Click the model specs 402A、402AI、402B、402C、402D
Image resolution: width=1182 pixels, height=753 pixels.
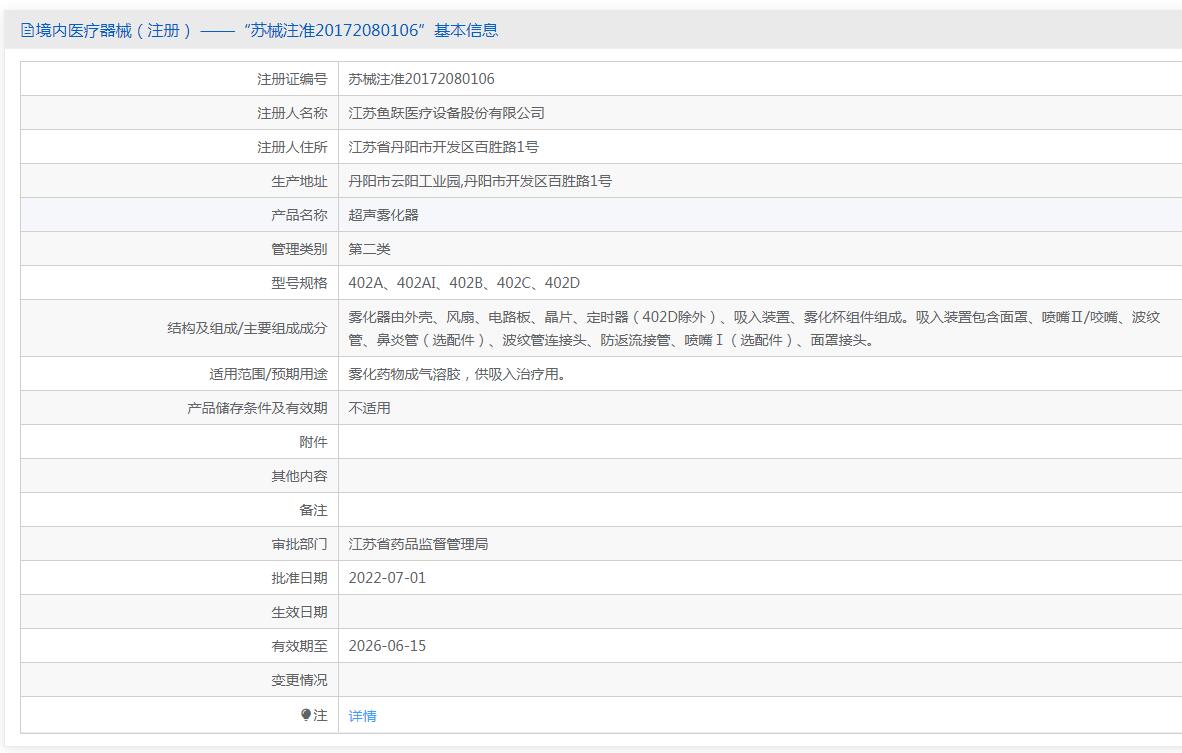[x=464, y=283]
